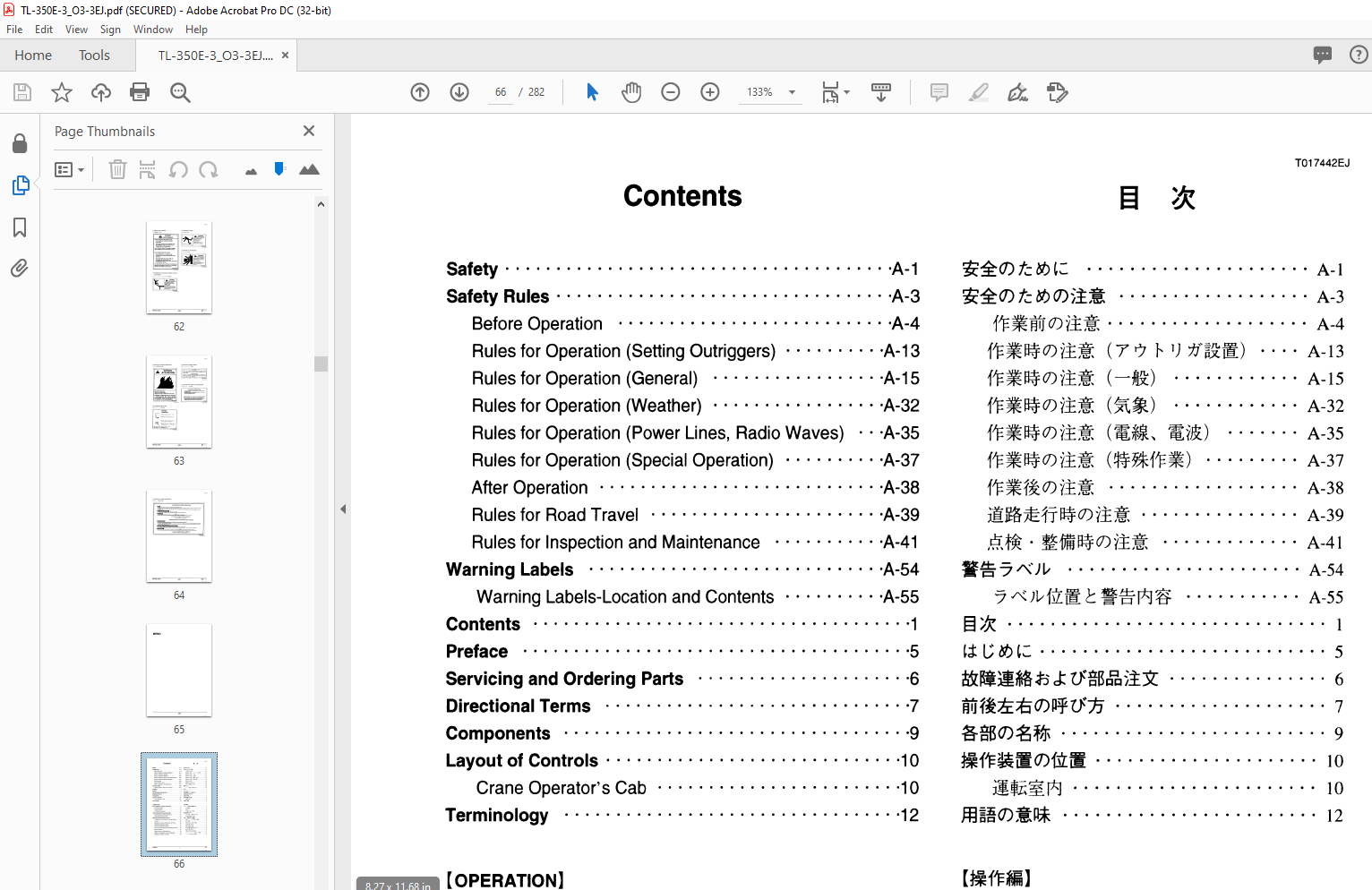The height and width of the screenshot is (890, 1372).
Task: Activate the Hand pan tool
Action: click(631, 92)
